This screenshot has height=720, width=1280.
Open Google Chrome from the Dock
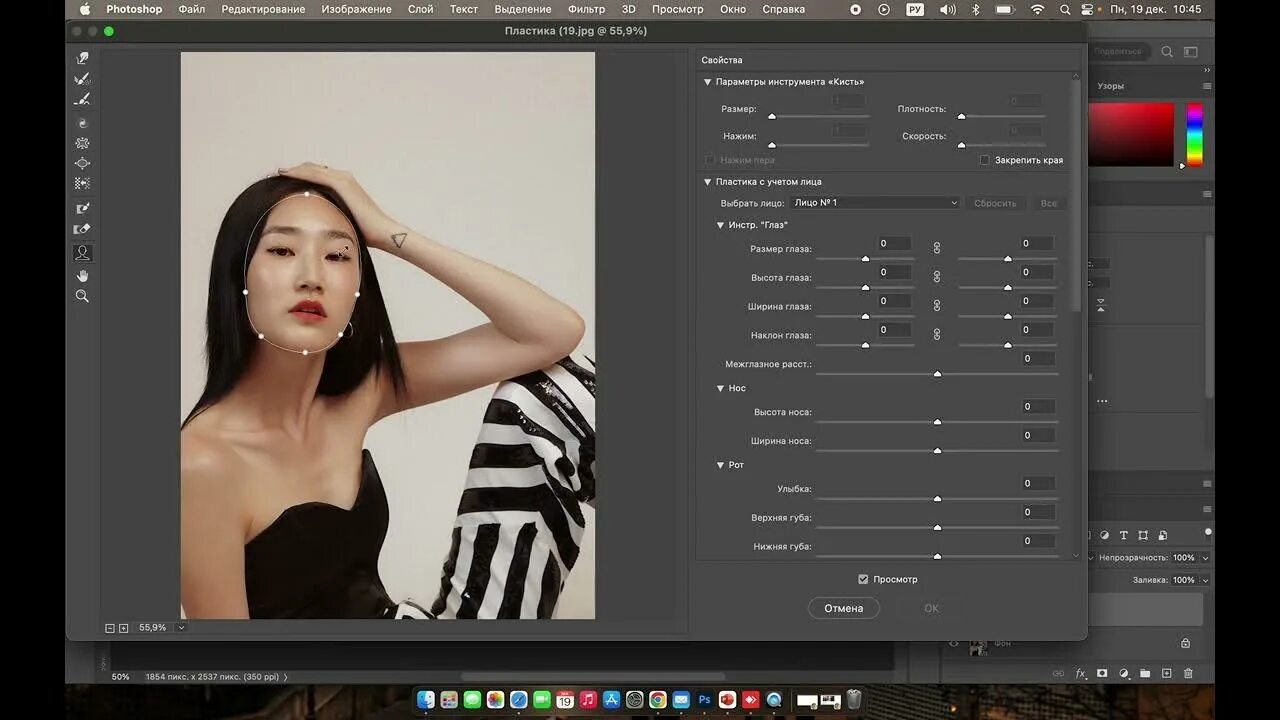[657, 700]
